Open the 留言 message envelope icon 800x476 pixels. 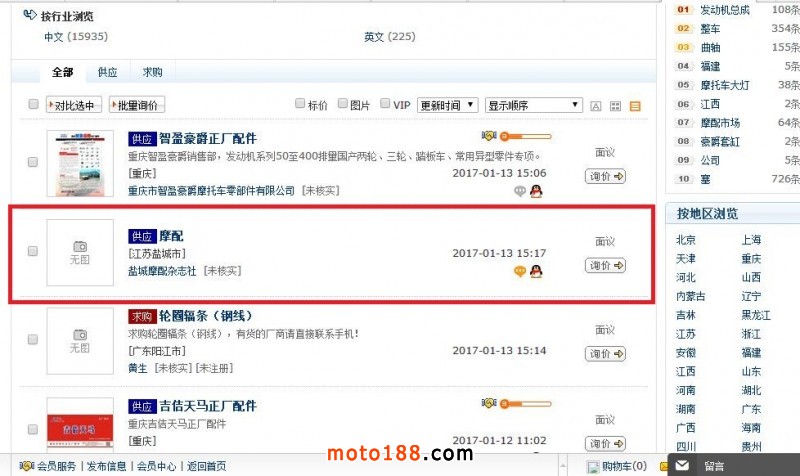click(x=682, y=465)
